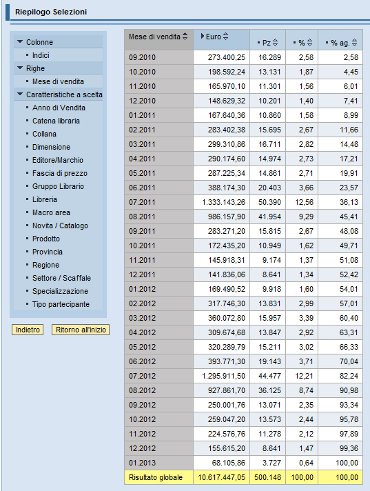The width and height of the screenshot is (370, 491).
Task: Collapse the Caratteristiche a scelta section
Action: (20, 94)
